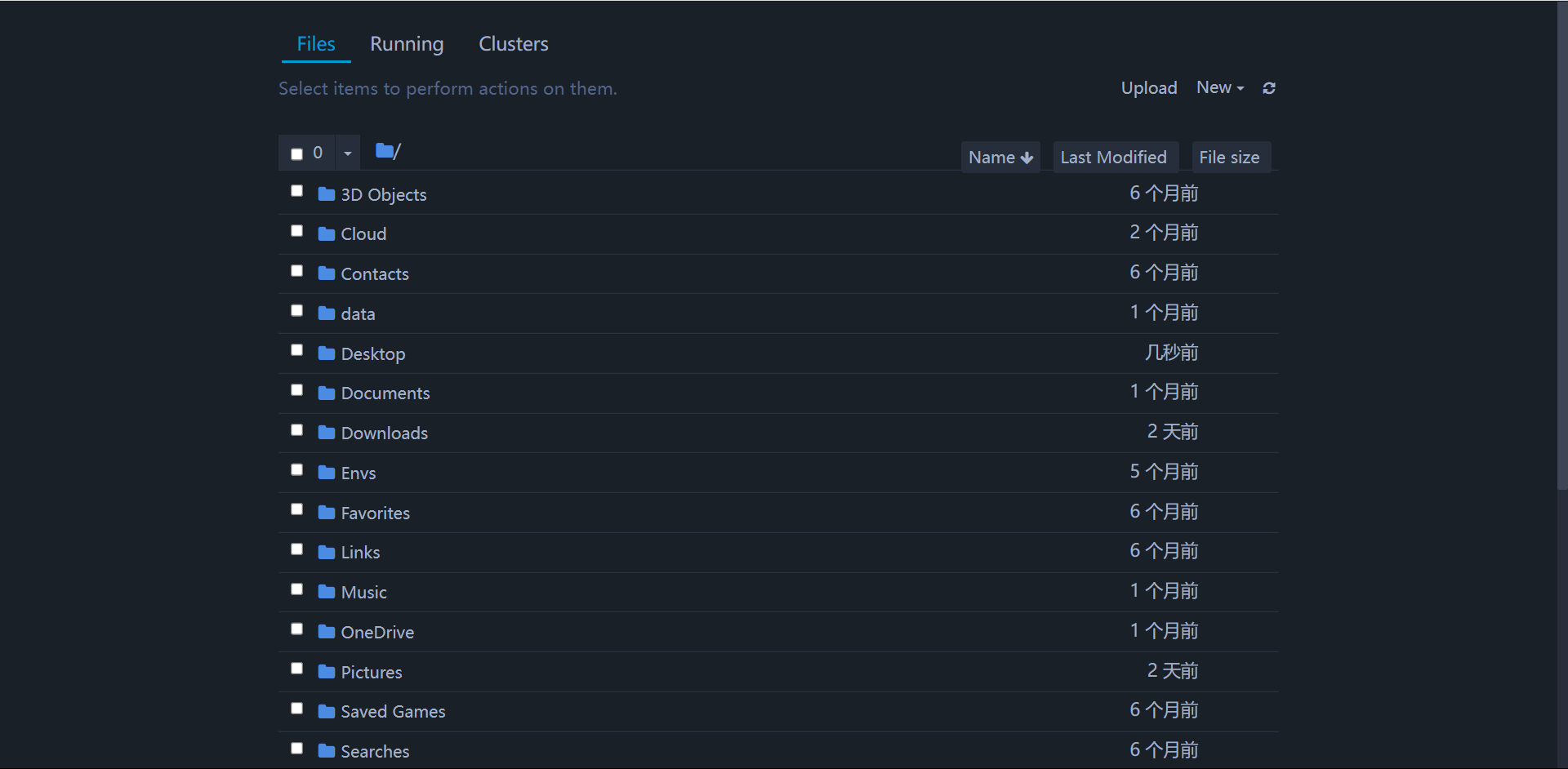
Task: Click the Links folder icon
Action: (327, 552)
